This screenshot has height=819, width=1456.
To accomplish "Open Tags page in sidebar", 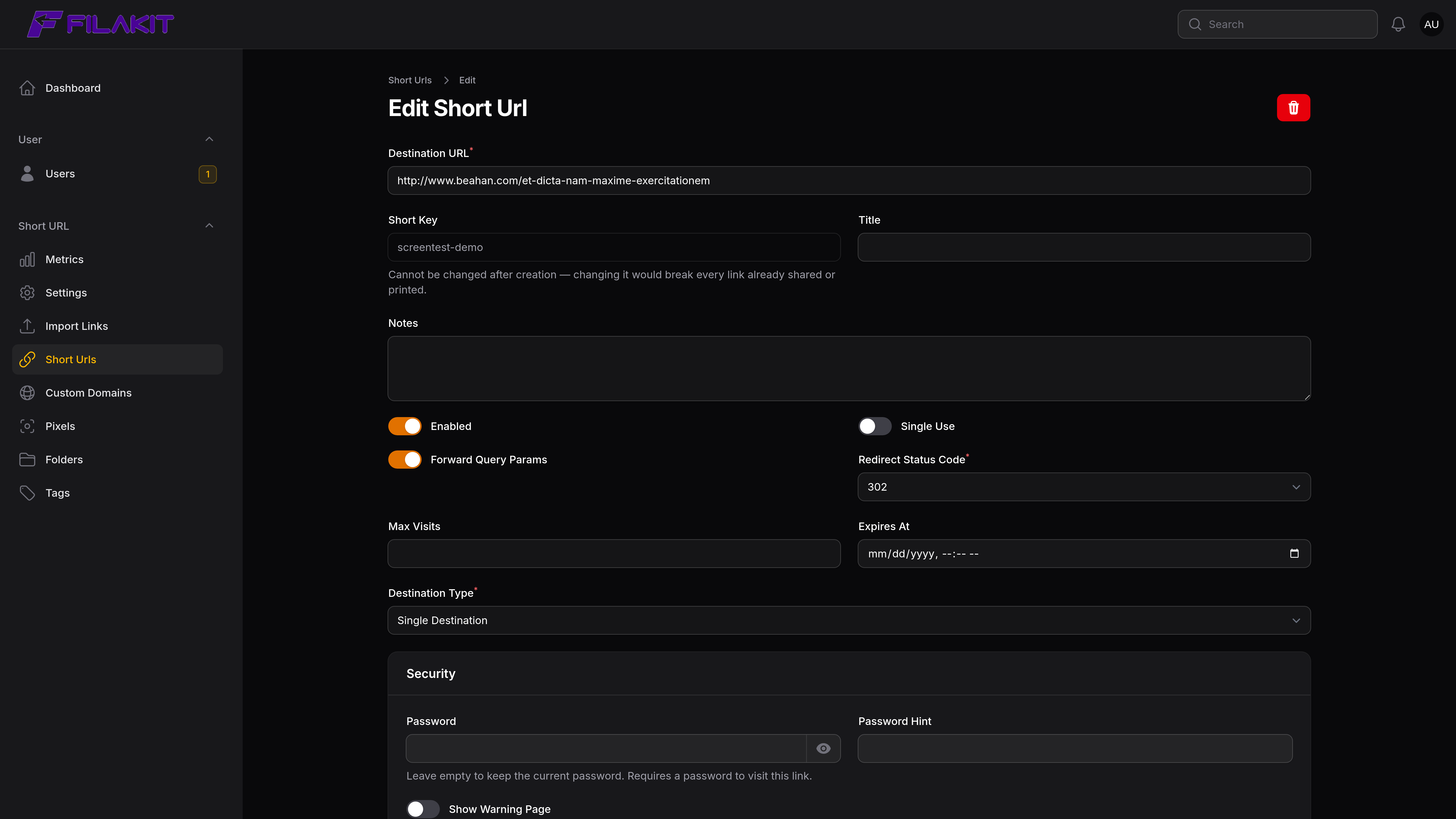I will 118,493.
